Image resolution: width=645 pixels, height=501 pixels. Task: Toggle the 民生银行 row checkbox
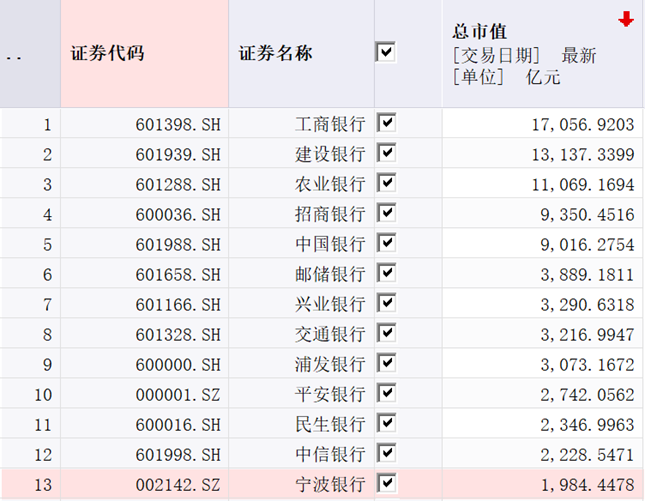[x=386, y=423]
